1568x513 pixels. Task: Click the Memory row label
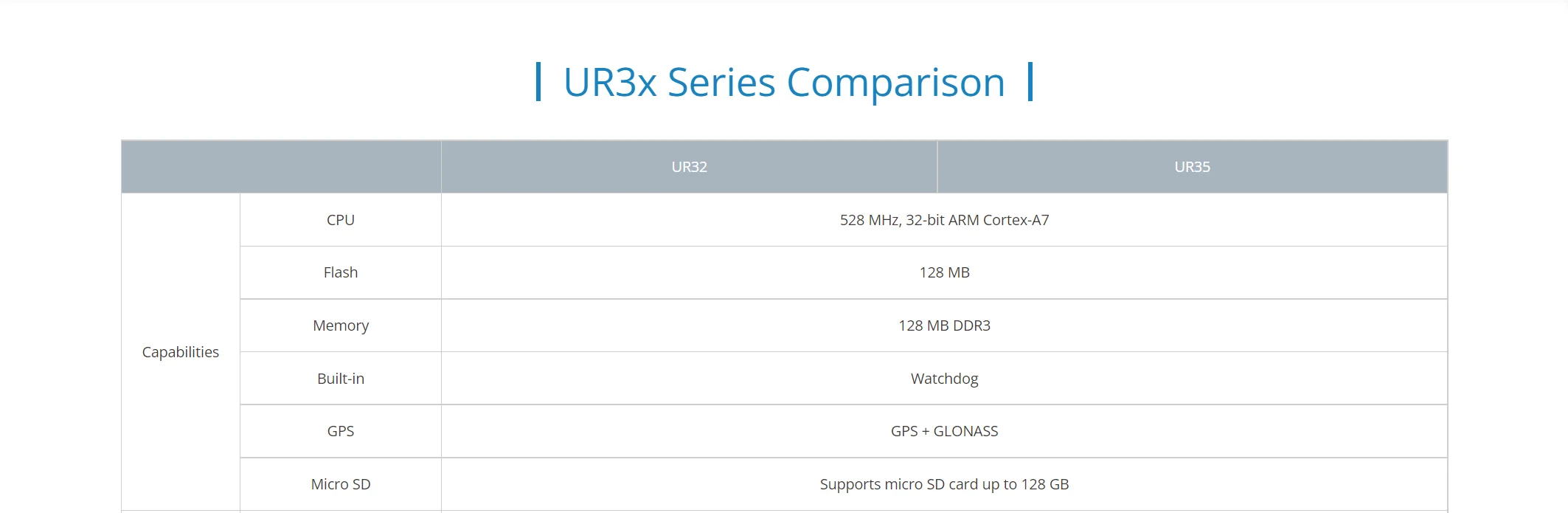(341, 326)
